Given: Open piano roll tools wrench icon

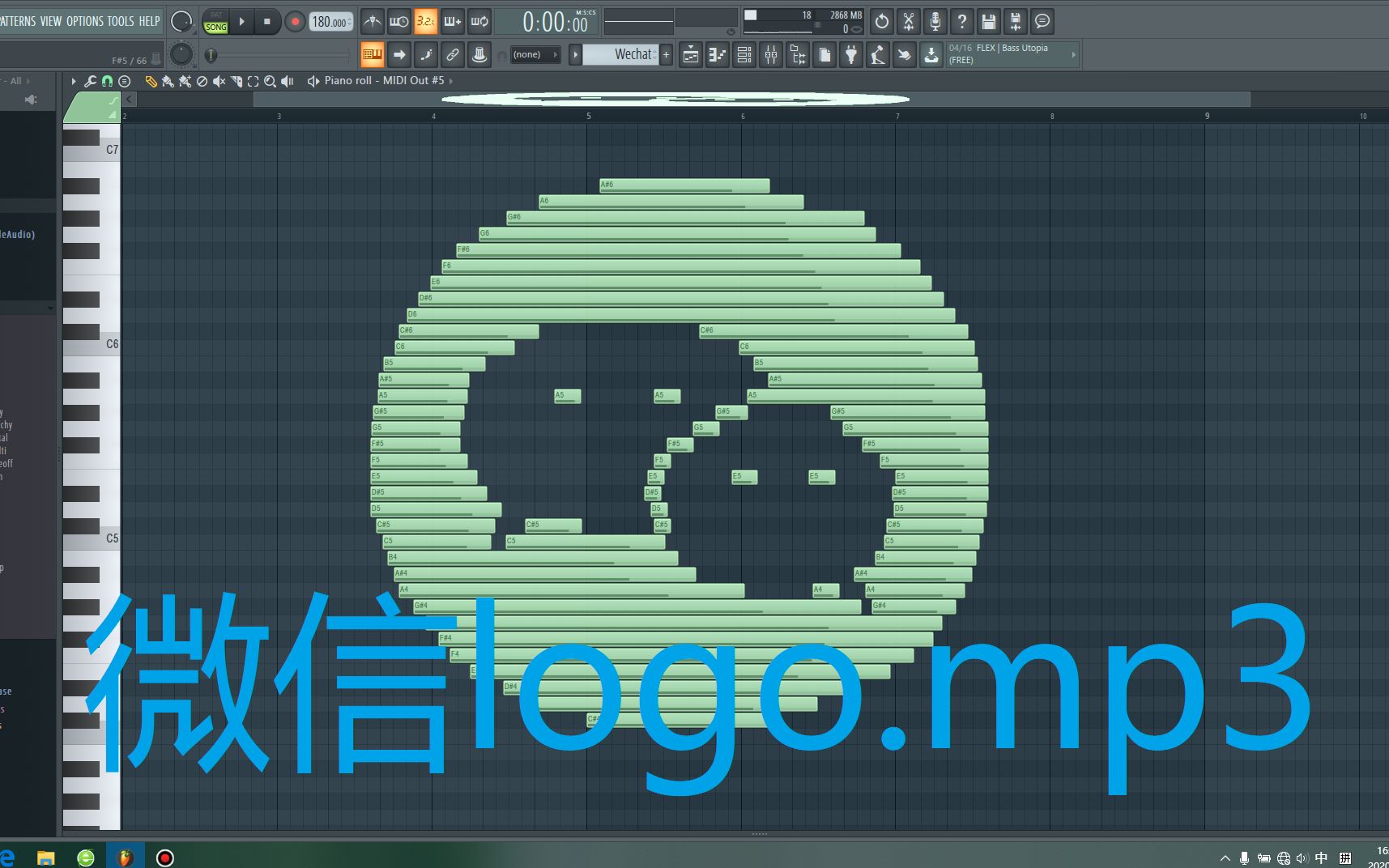Looking at the screenshot, I should point(90,81).
